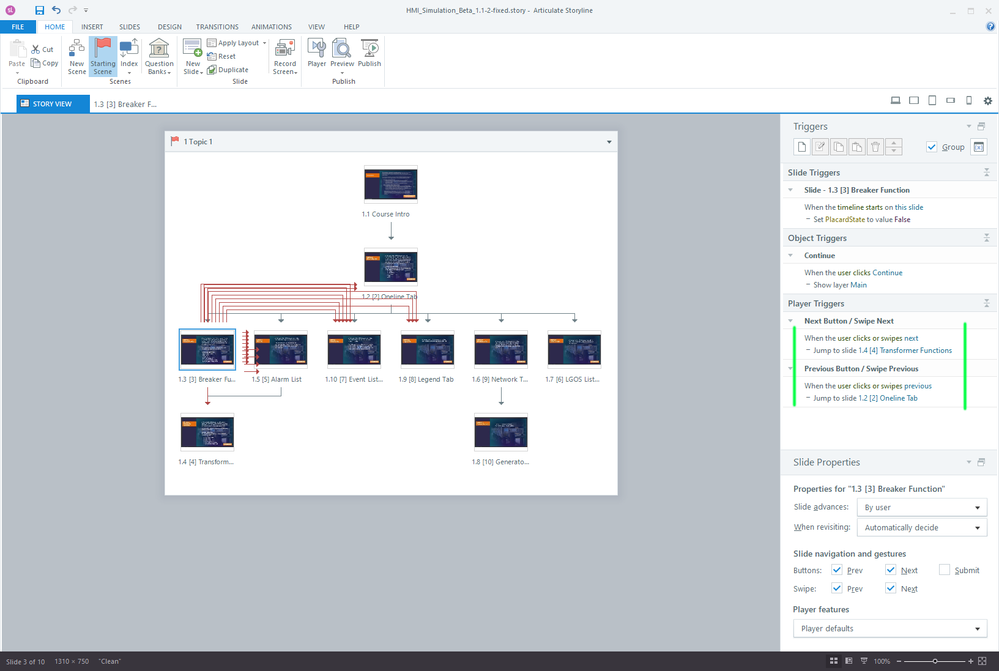
Task: Enable the Submit button checkbox
Action: 945,570
